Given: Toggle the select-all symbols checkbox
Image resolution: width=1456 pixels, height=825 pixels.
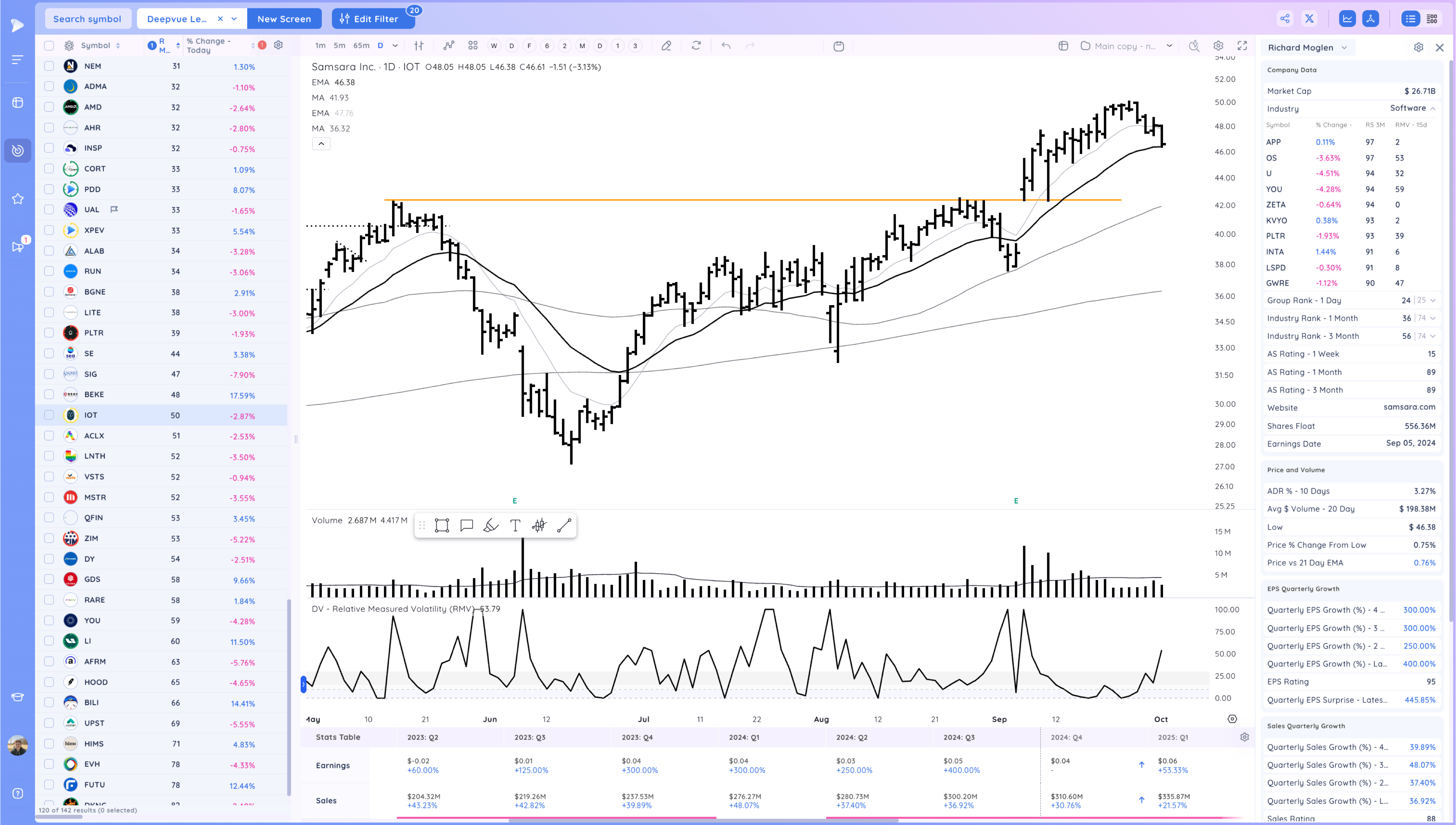Looking at the screenshot, I should [49, 46].
